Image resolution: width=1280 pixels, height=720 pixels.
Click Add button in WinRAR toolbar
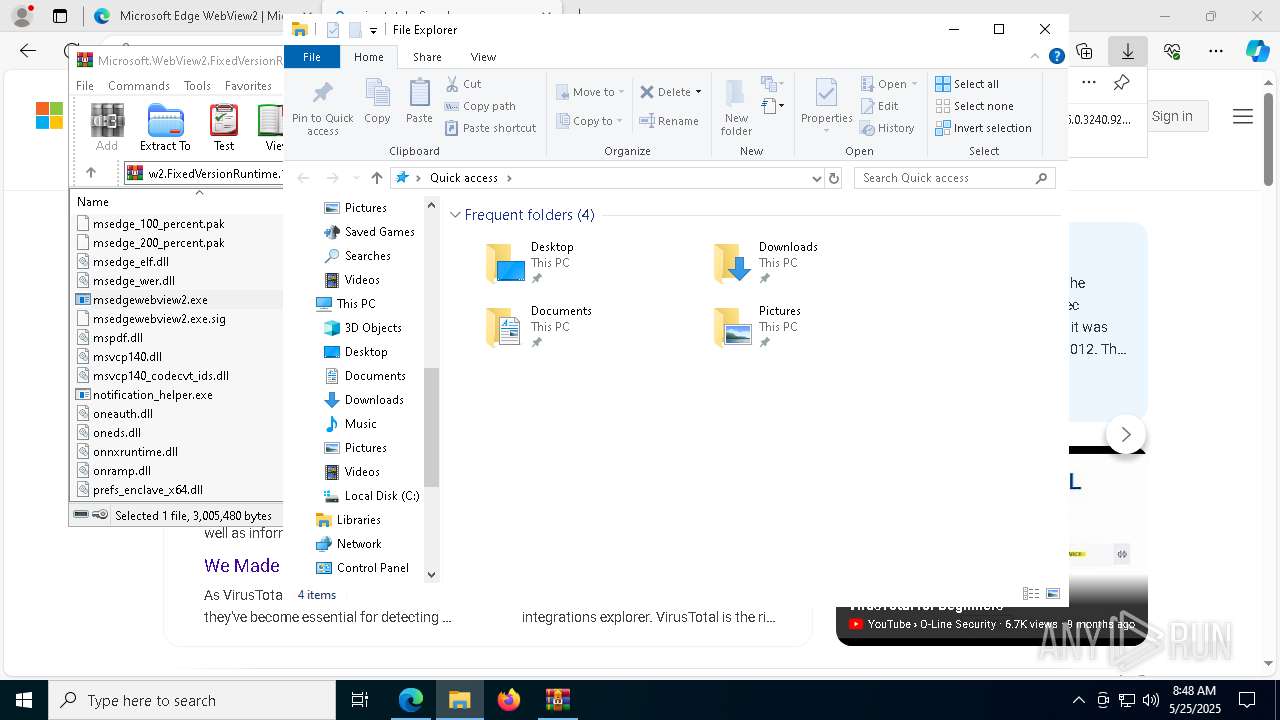107,127
